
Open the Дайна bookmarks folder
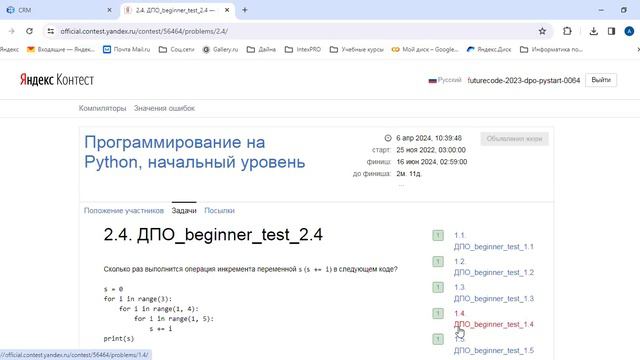coord(261,49)
